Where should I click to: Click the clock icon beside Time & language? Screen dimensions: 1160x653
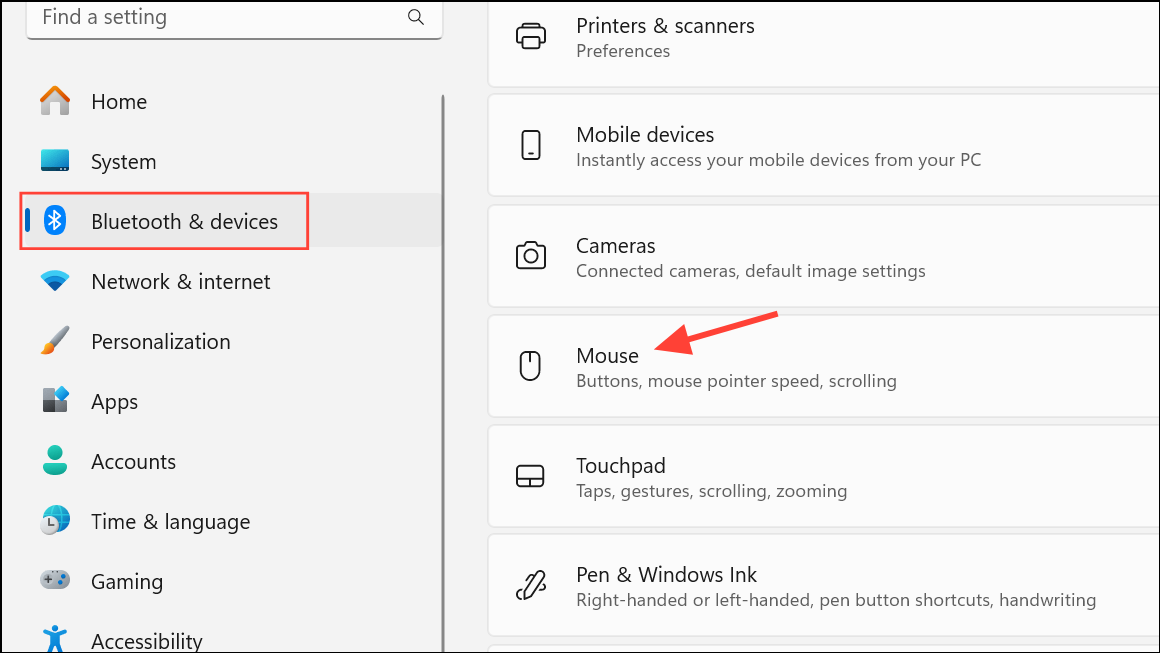pyautogui.click(x=54, y=520)
